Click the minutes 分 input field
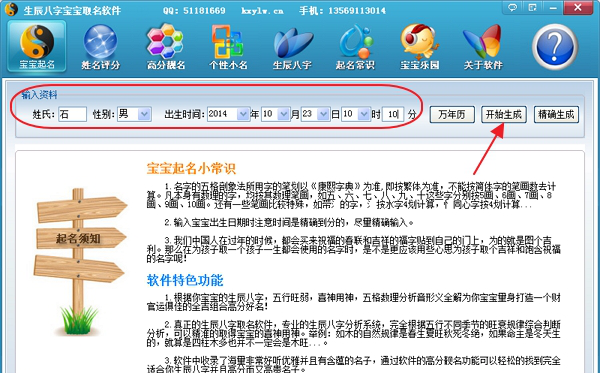Viewport: 600px width, 387px height. point(393,114)
